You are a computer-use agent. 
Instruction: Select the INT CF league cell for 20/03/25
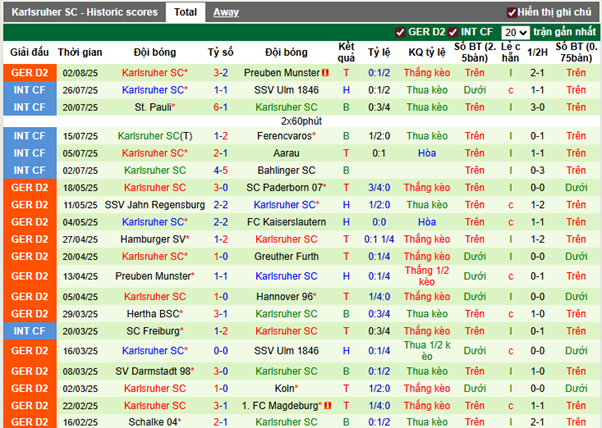point(30,331)
